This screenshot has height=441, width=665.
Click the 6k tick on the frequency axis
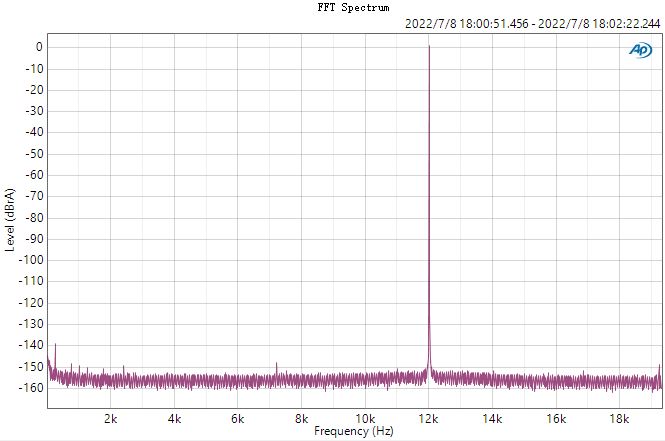tap(238, 418)
